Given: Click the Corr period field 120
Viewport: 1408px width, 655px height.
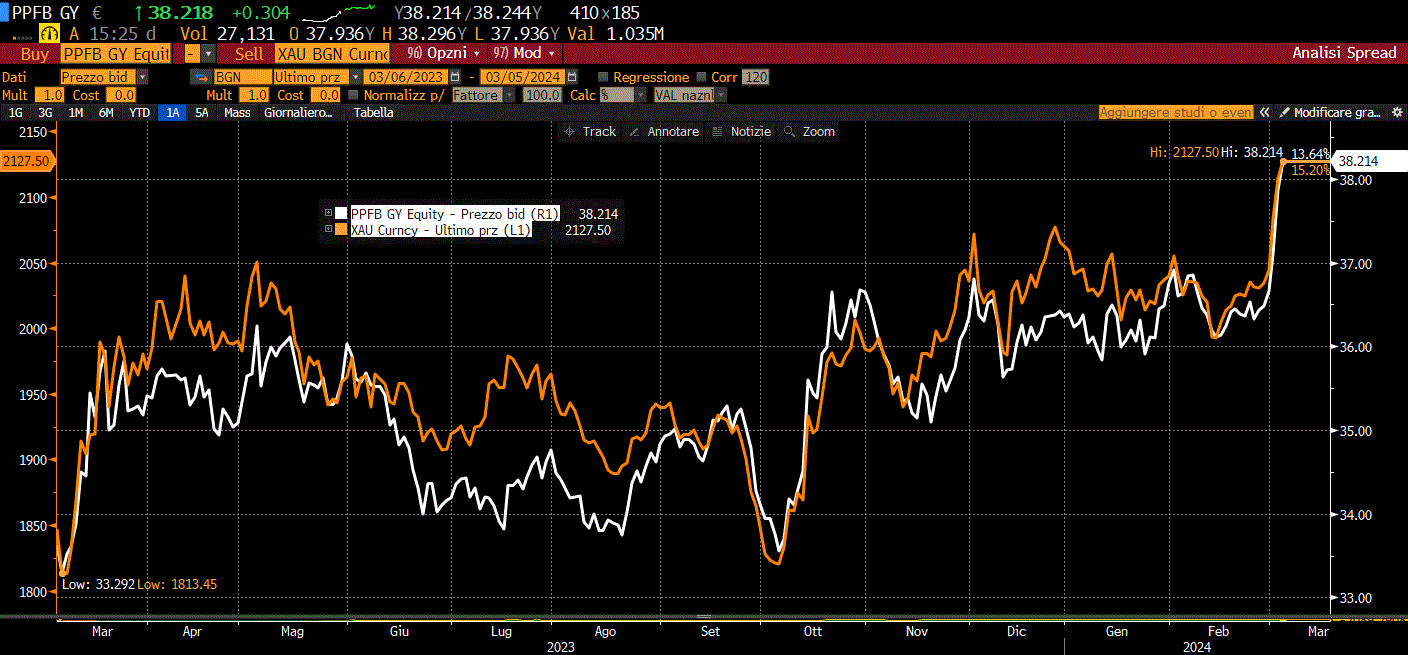Looking at the screenshot, I should pos(756,77).
